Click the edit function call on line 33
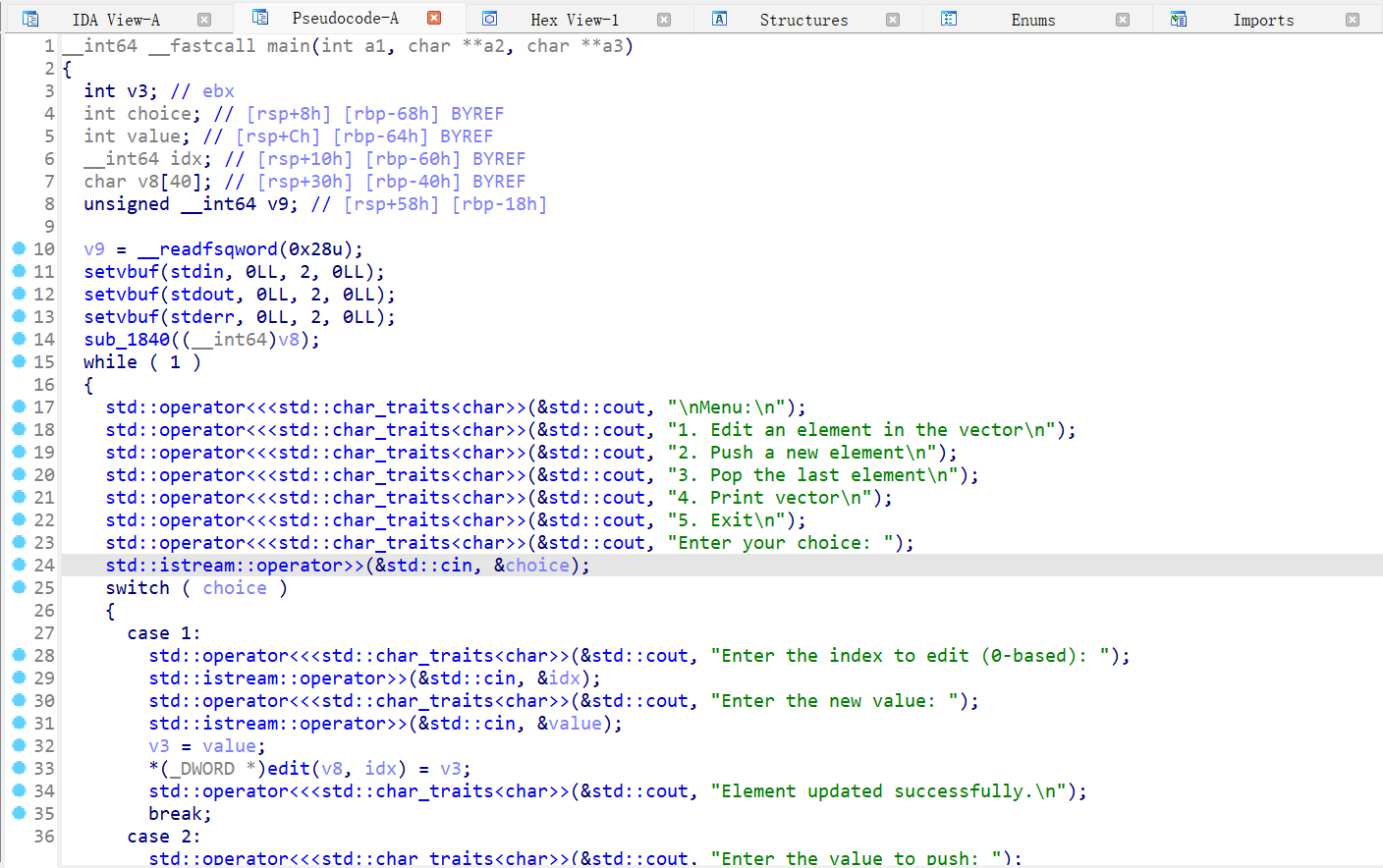This screenshot has width=1383, height=868. coord(288,769)
